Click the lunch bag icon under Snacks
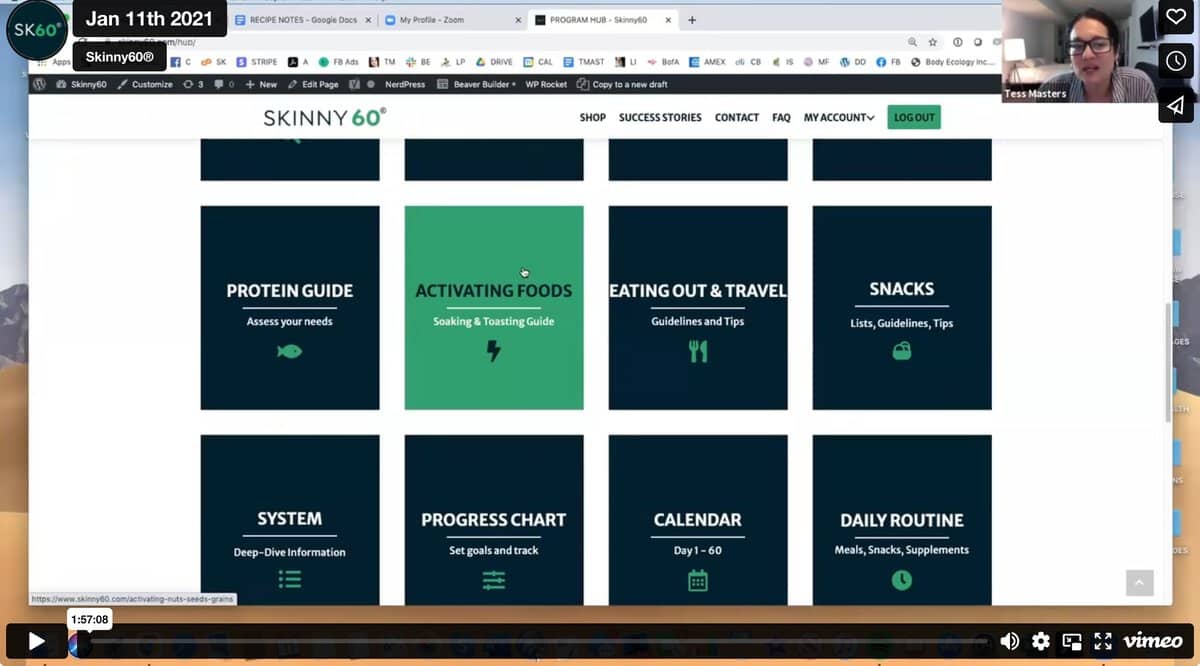This screenshot has width=1200, height=666. 902,351
